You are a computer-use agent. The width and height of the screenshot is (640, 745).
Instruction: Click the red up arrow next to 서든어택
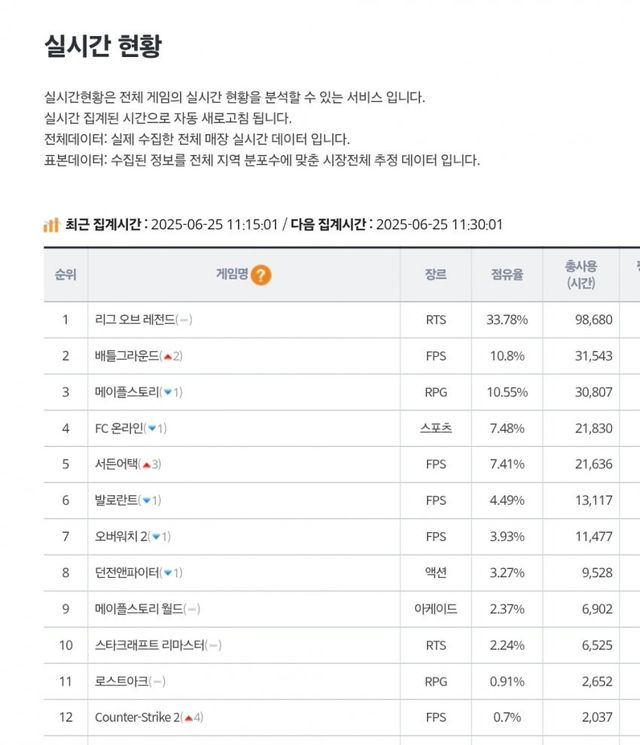[147, 464]
